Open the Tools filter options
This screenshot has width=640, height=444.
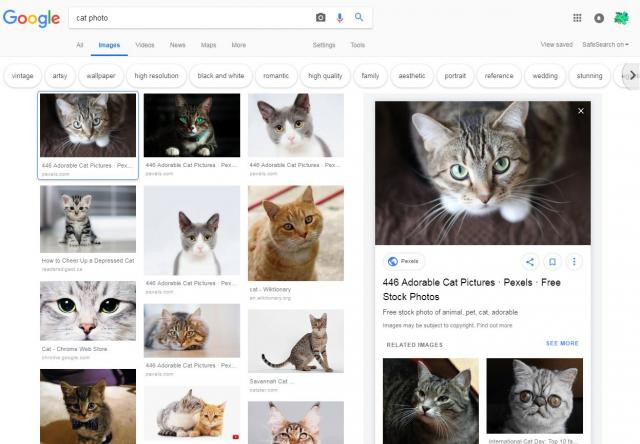(357, 45)
